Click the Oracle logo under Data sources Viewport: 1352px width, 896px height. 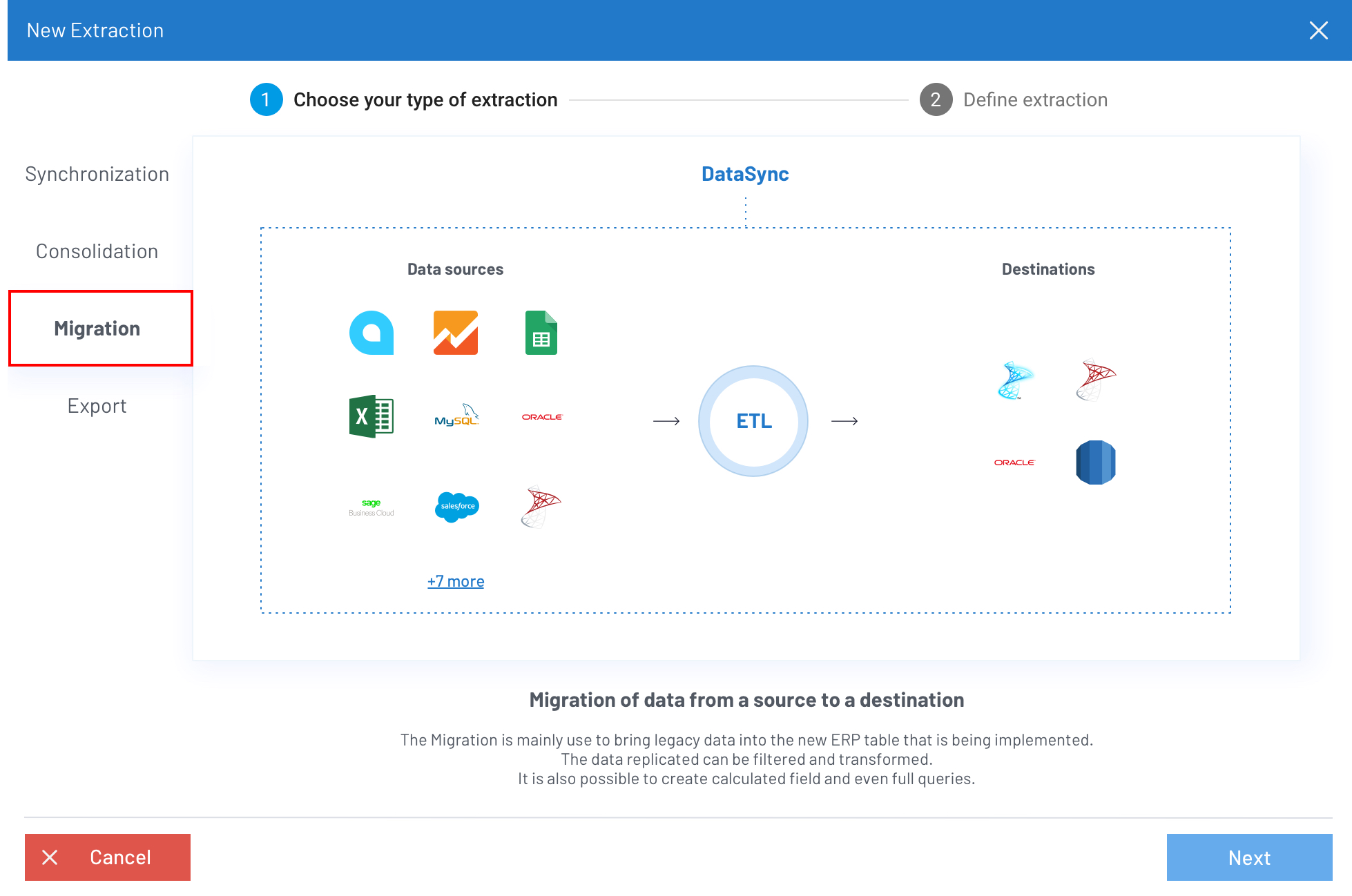(542, 417)
